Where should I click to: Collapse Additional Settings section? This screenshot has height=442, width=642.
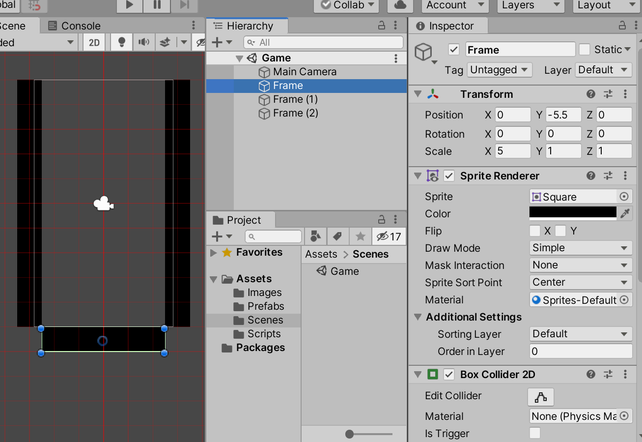tap(418, 317)
